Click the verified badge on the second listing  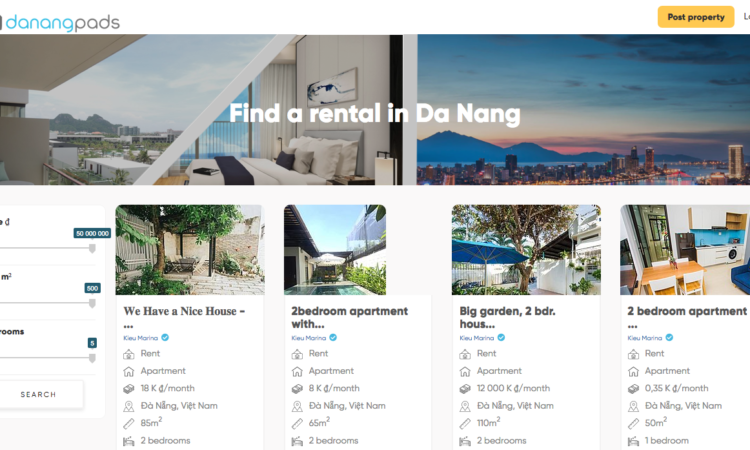[333, 338]
